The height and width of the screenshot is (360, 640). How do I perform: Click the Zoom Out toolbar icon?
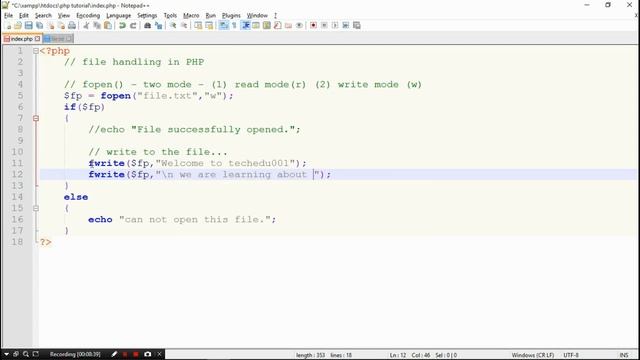click(x=184, y=26)
